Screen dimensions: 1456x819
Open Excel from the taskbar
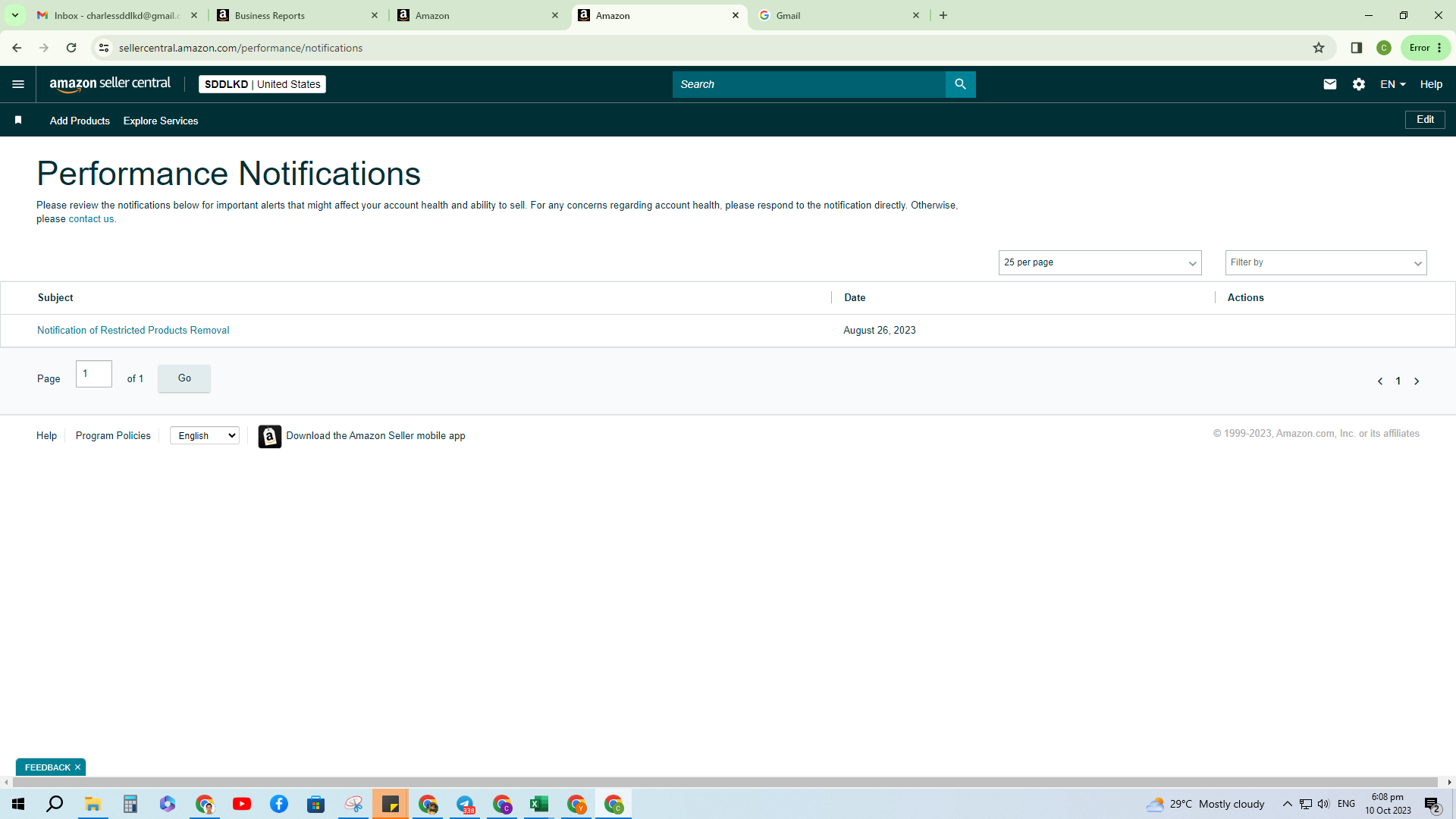[539, 804]
